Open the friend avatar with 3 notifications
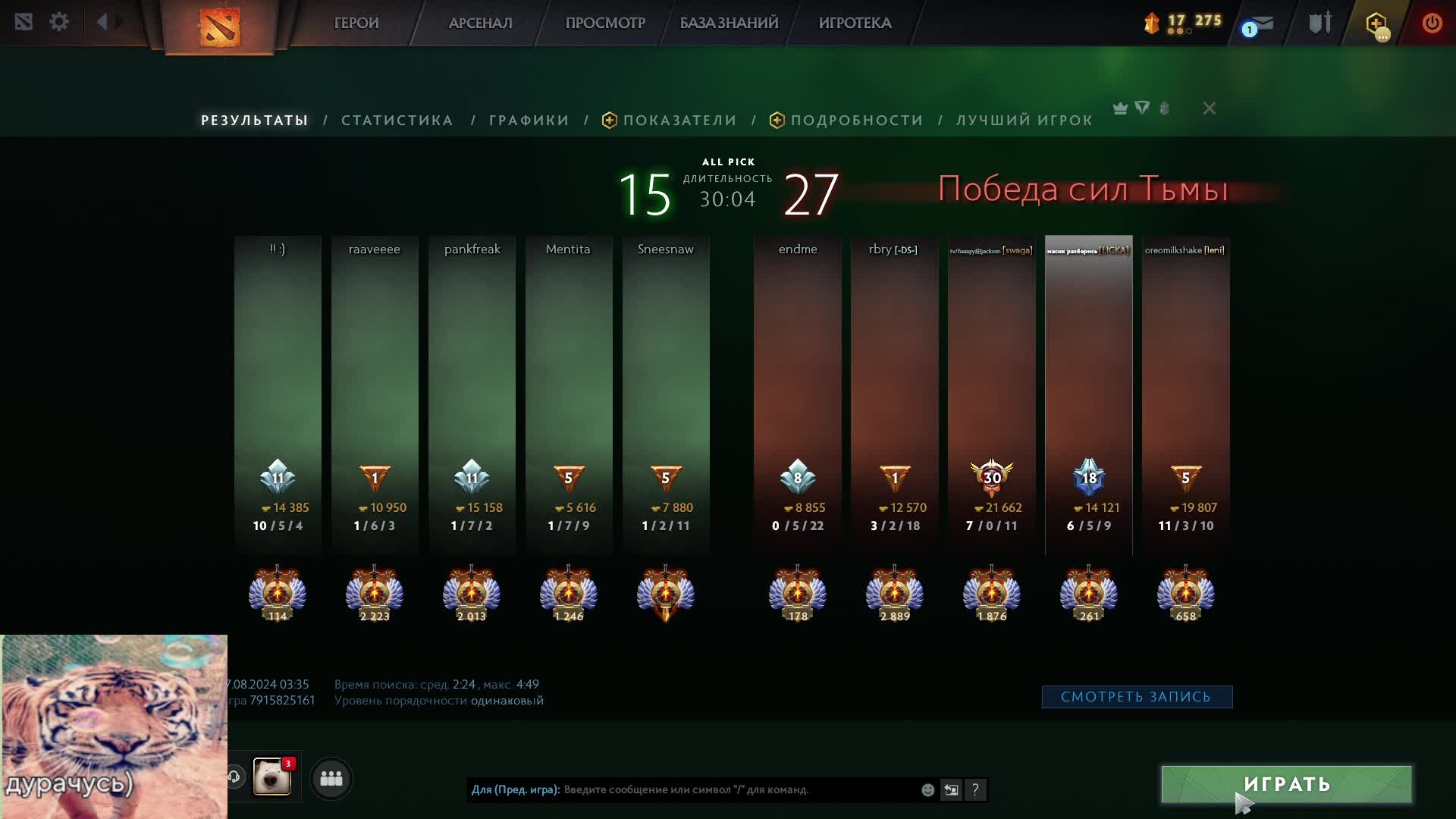Viewport: 1456px width, 819px height. pos(272,777)
